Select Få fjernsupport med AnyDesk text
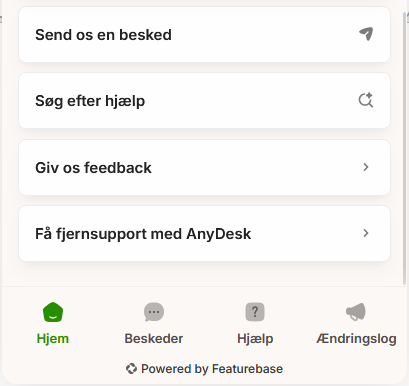This screenshot has width=409, height=386. [x=143, y=234]
